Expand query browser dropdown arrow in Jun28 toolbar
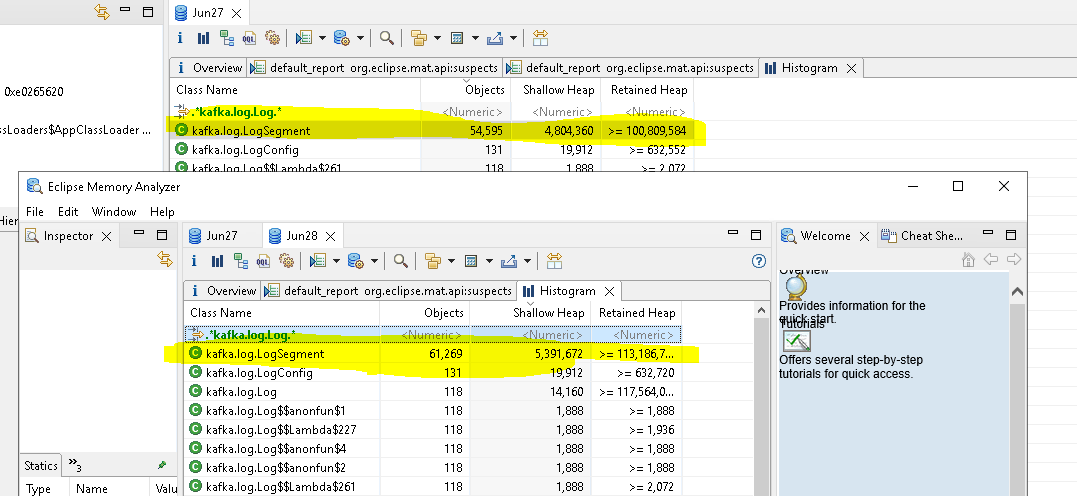 374,261
